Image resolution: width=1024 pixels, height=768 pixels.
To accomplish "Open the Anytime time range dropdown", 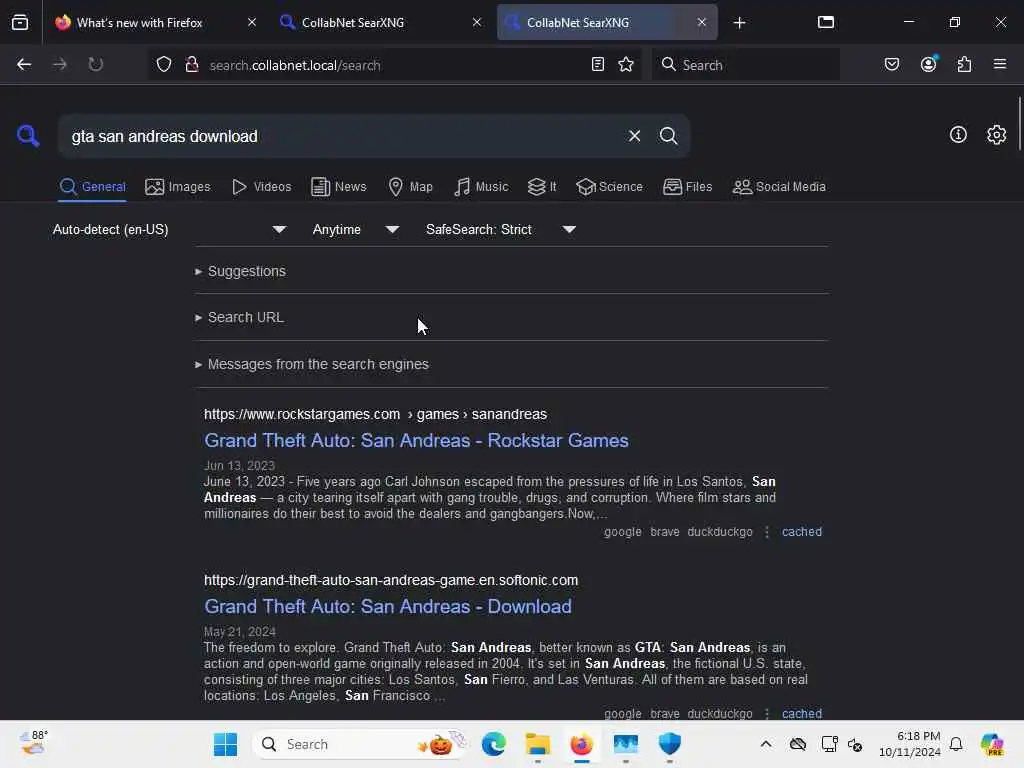I will point(355,229).
